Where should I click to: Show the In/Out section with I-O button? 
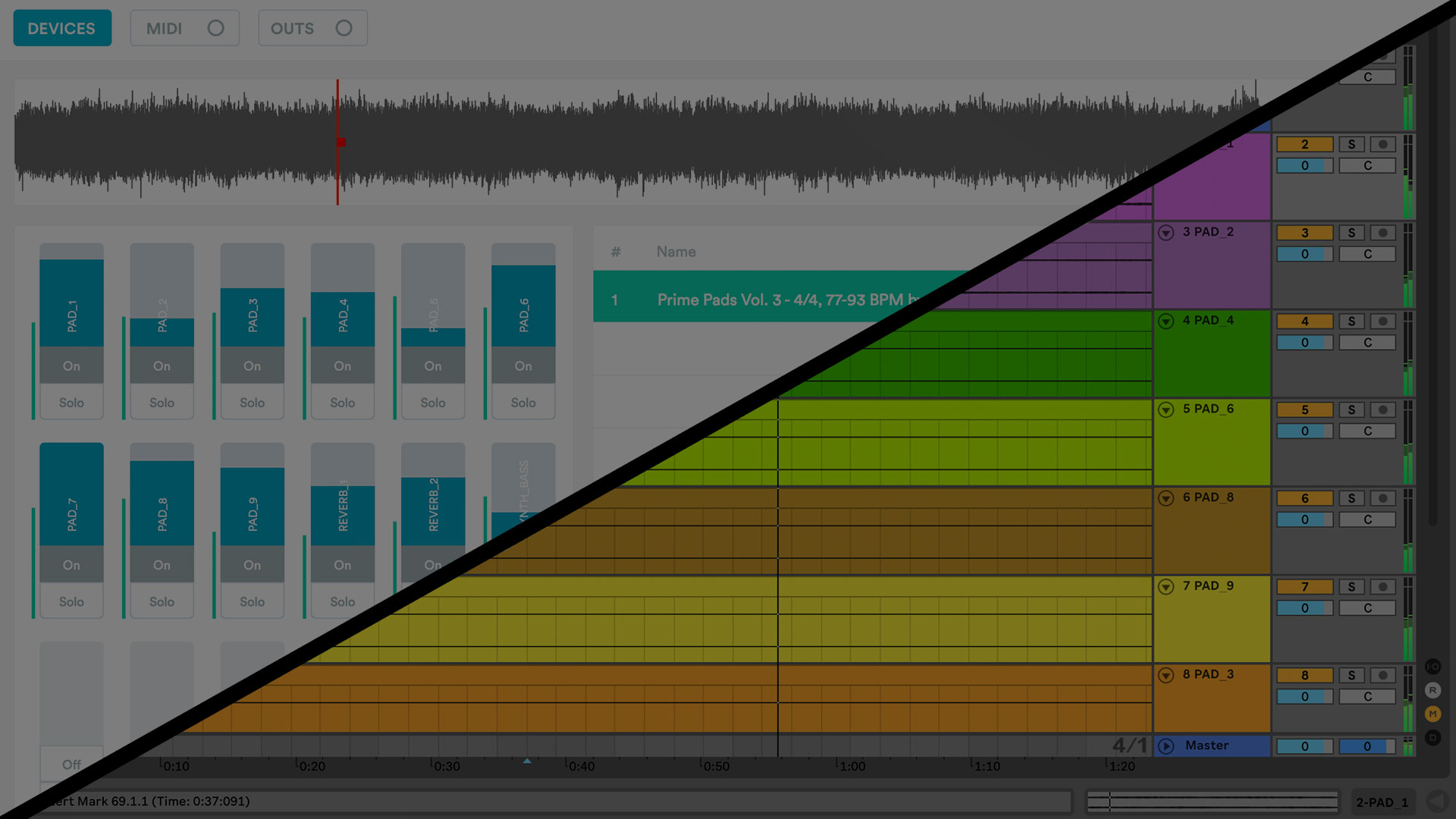point(1432,667)
